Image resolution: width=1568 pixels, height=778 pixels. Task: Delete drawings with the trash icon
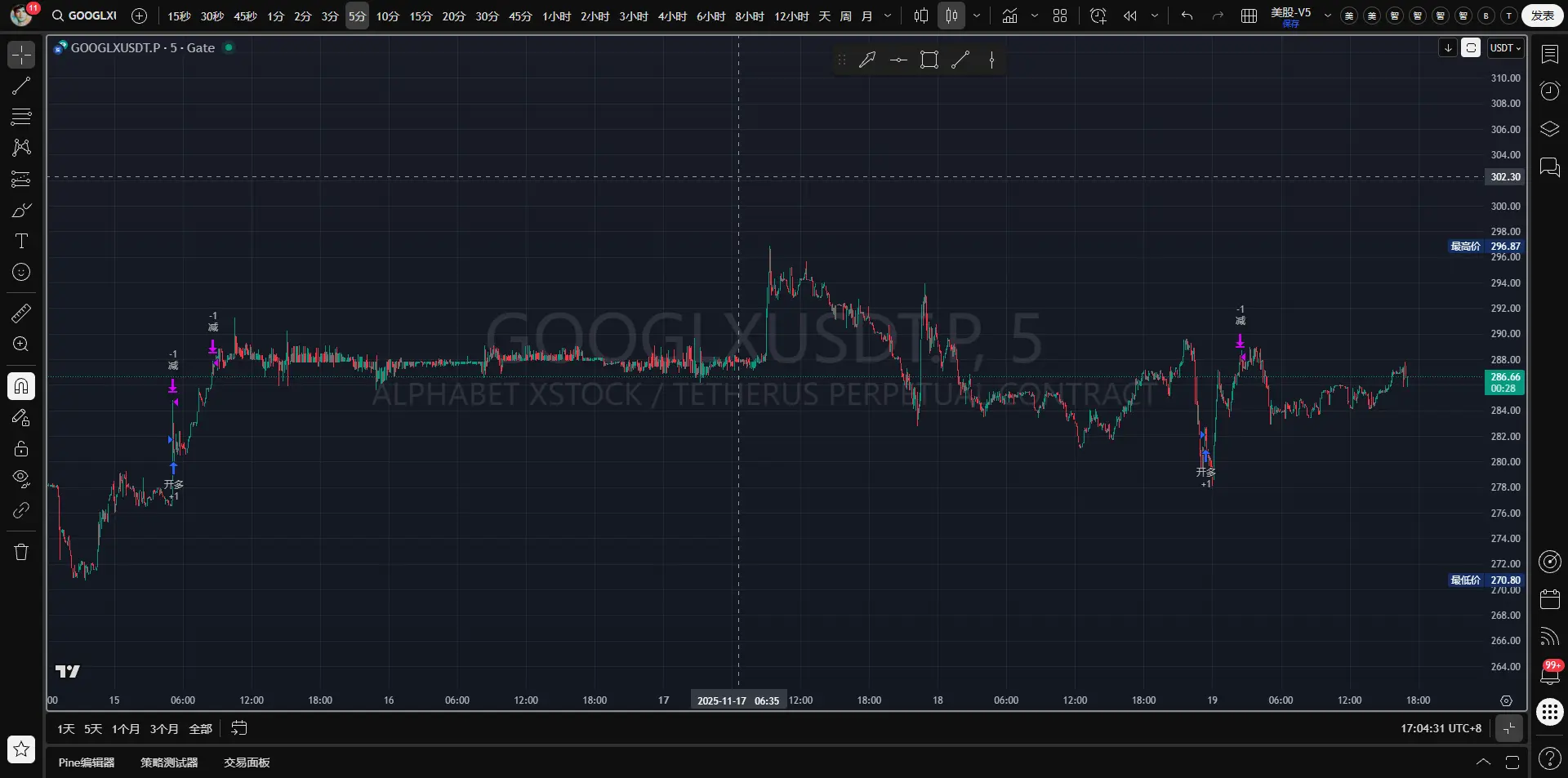(x=21, y=552)
